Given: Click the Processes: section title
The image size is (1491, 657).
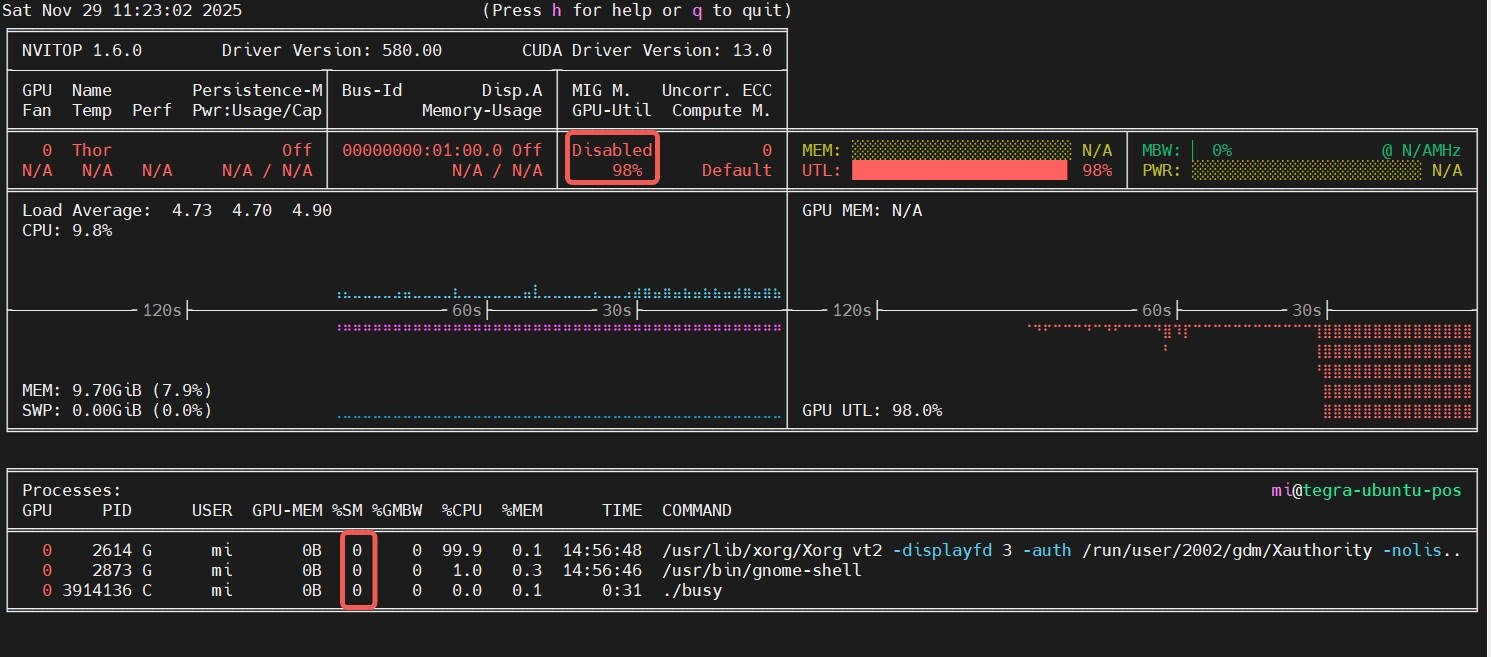Looking at the screenshot, I should click(72, 490).
